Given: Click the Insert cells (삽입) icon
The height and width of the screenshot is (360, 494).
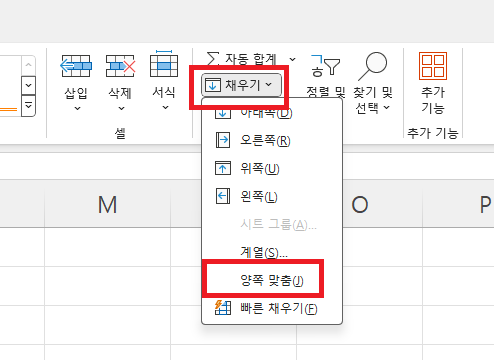Looking at the screenshot, I should pyautogui.click(x=76, y=66).
